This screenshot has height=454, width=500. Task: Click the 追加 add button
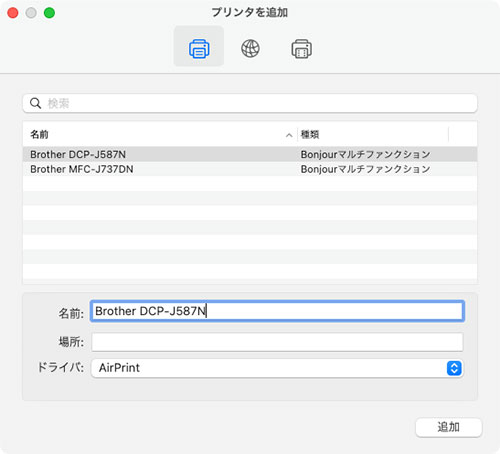click(x=449, y=427)
